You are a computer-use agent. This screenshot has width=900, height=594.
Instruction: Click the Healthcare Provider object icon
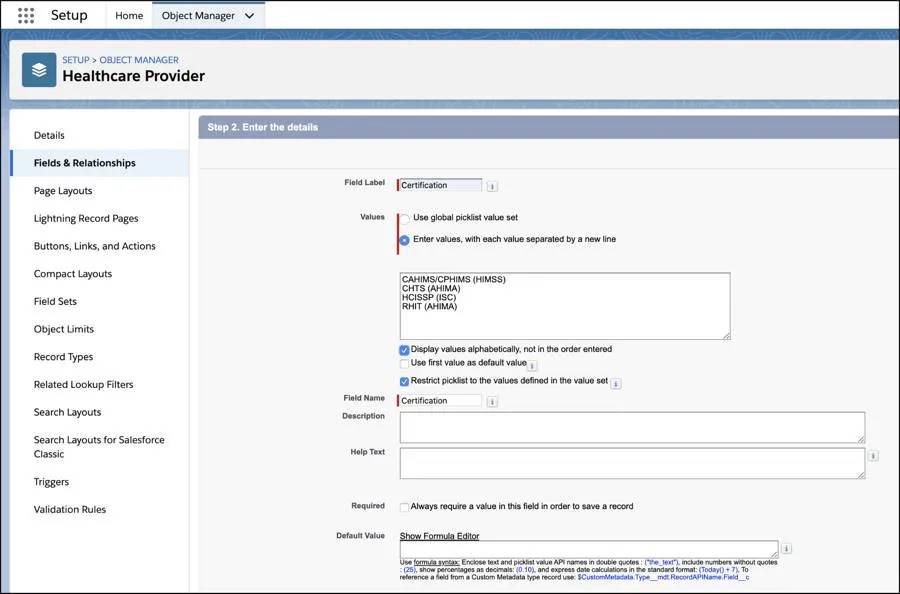tap(38, 72)
